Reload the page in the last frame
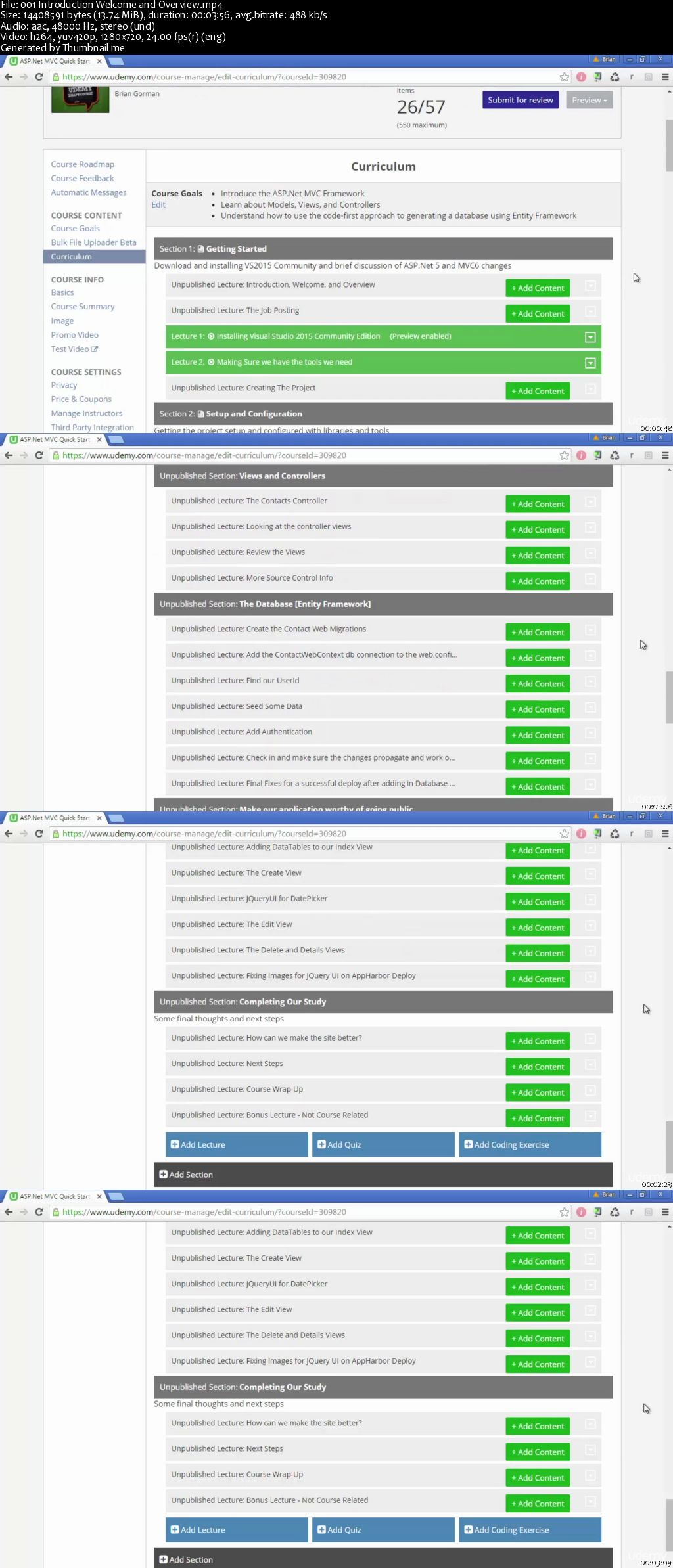 39,1212
